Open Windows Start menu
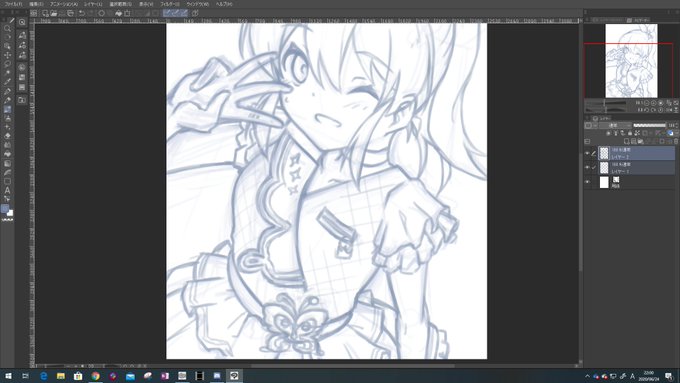The width and height of the screenshot is (680, 383). tap(8, 376)
